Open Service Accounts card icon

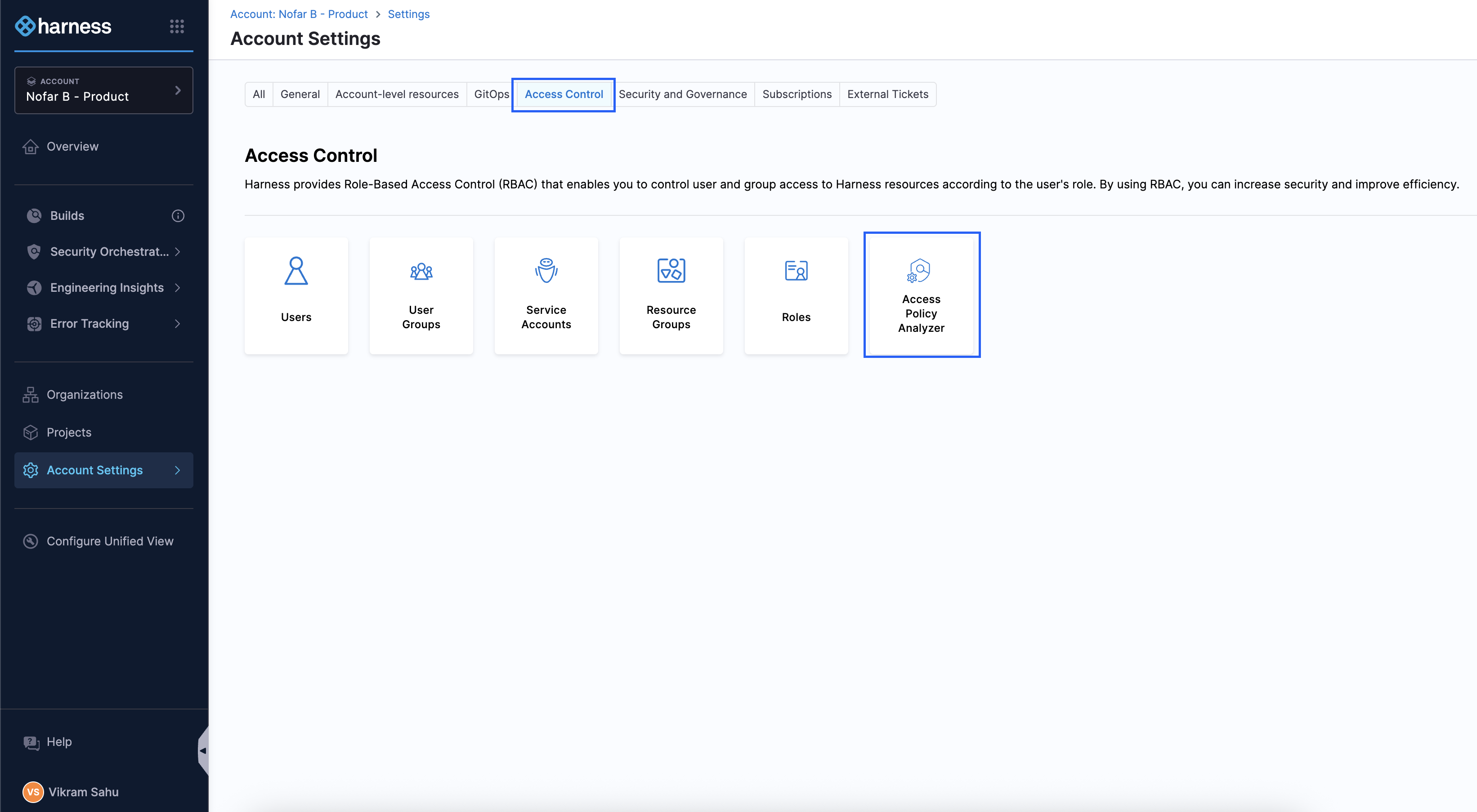click(x=546, y=271)
